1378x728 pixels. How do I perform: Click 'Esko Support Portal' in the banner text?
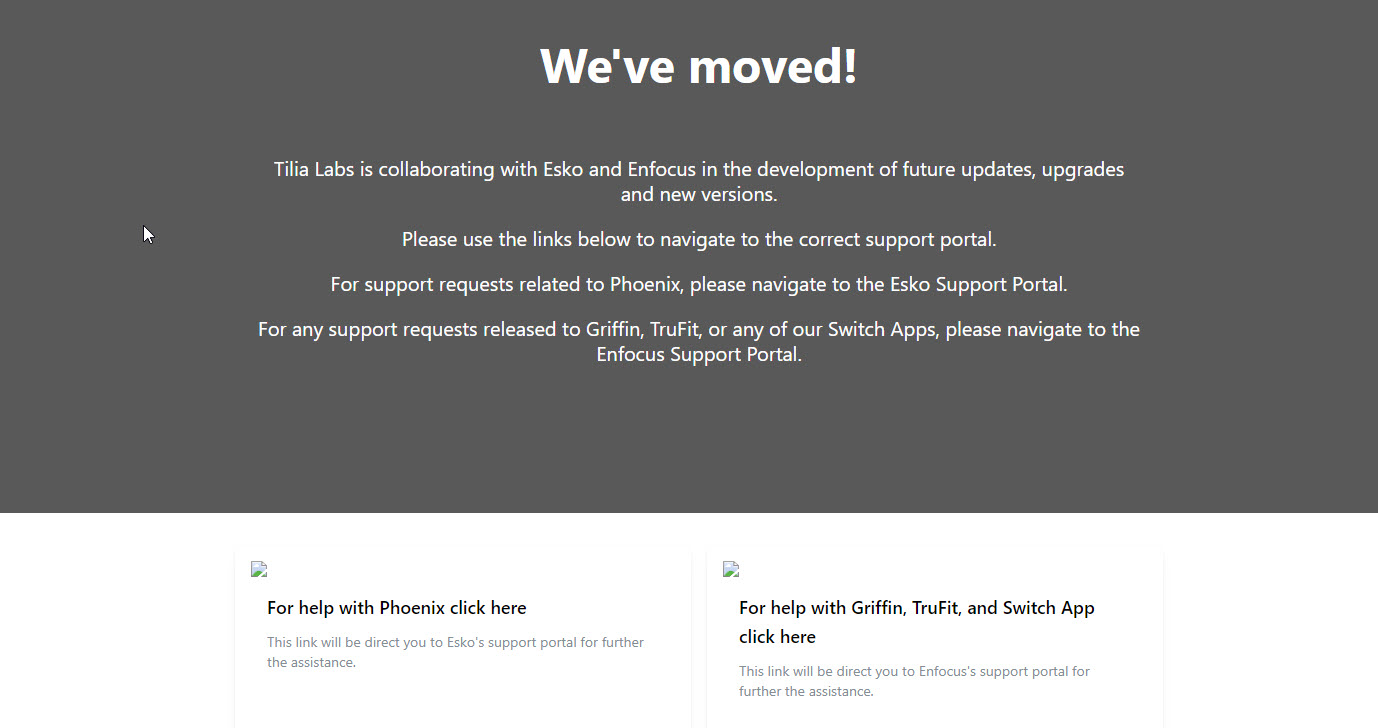pyautogui.click(x=976, y=285)
